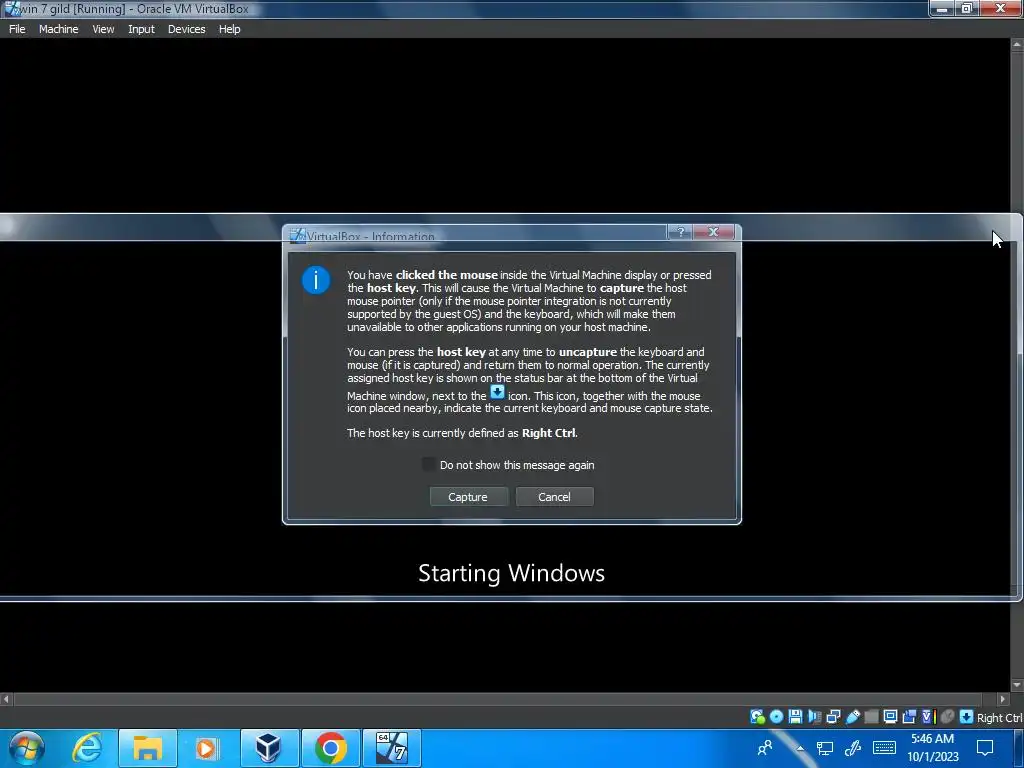Click the grey shared folders status icon
This screenshot has height=768, width=1024.
click(871, 716)
